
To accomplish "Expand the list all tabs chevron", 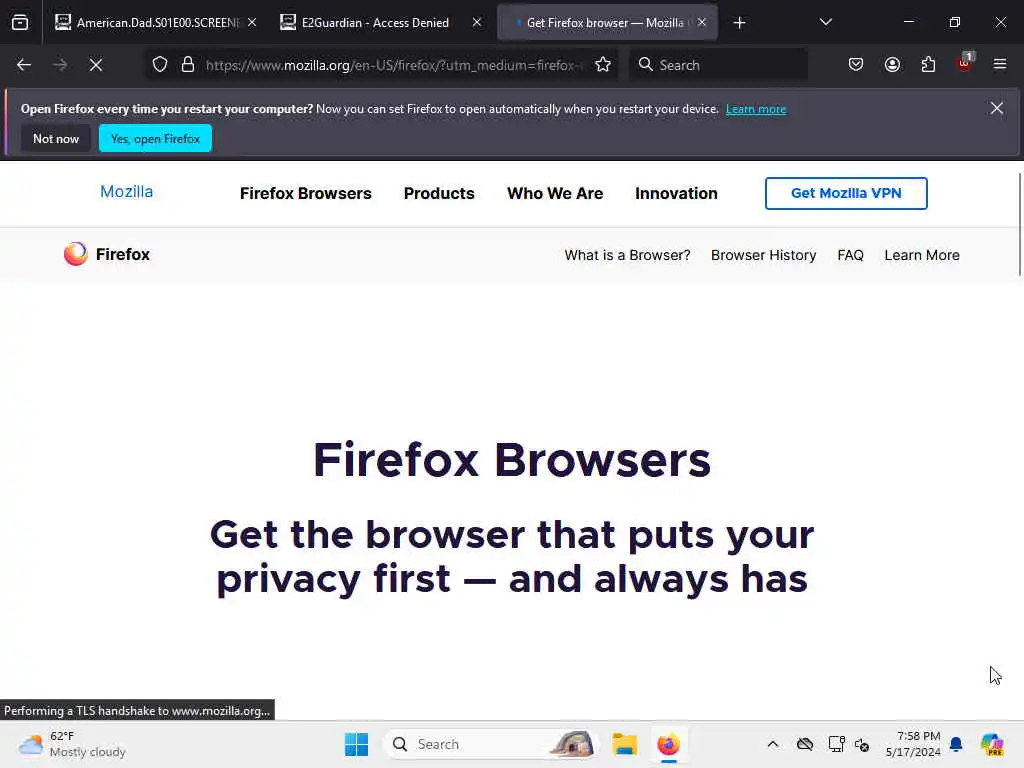I will coord(825,23).
